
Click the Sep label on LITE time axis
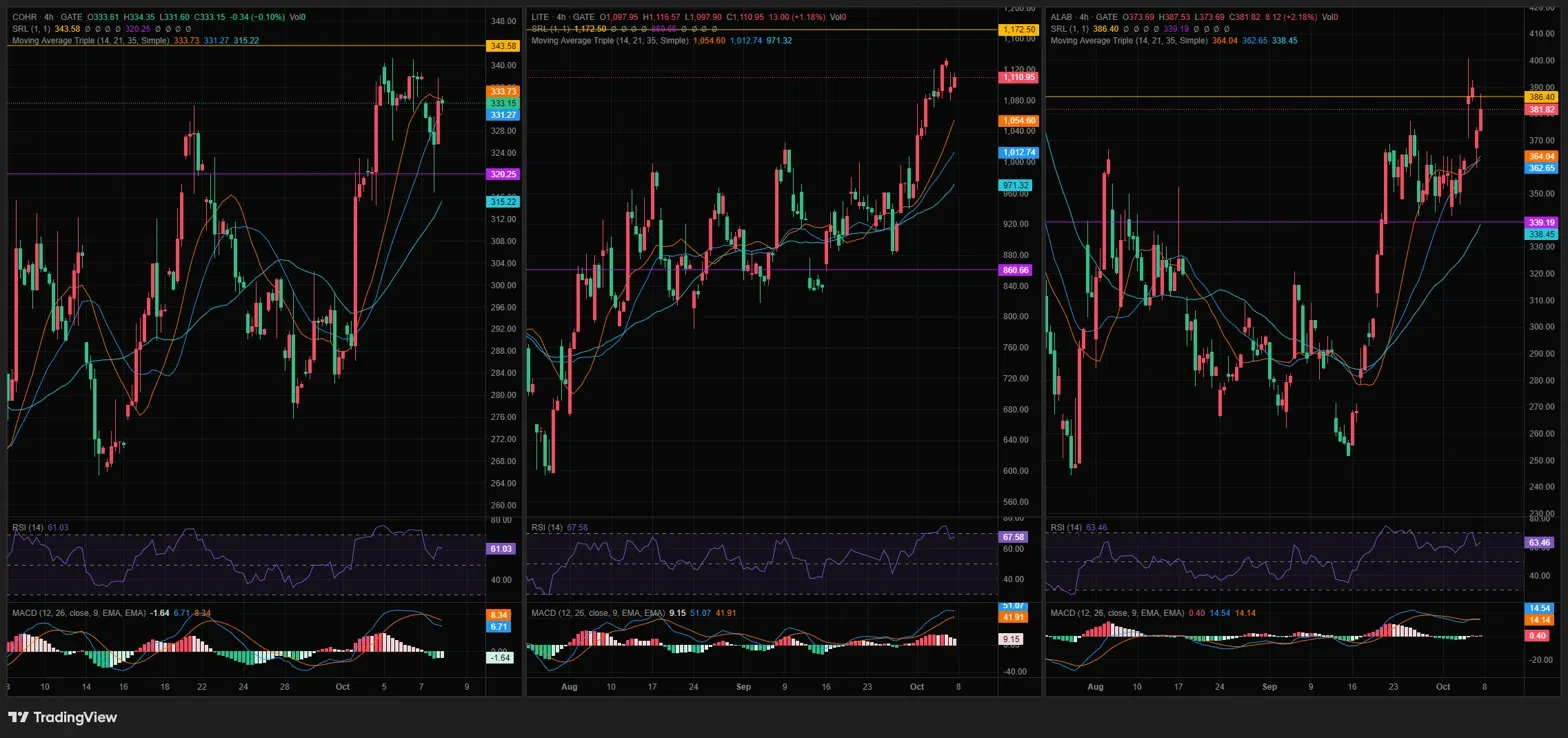pos(743,687)
